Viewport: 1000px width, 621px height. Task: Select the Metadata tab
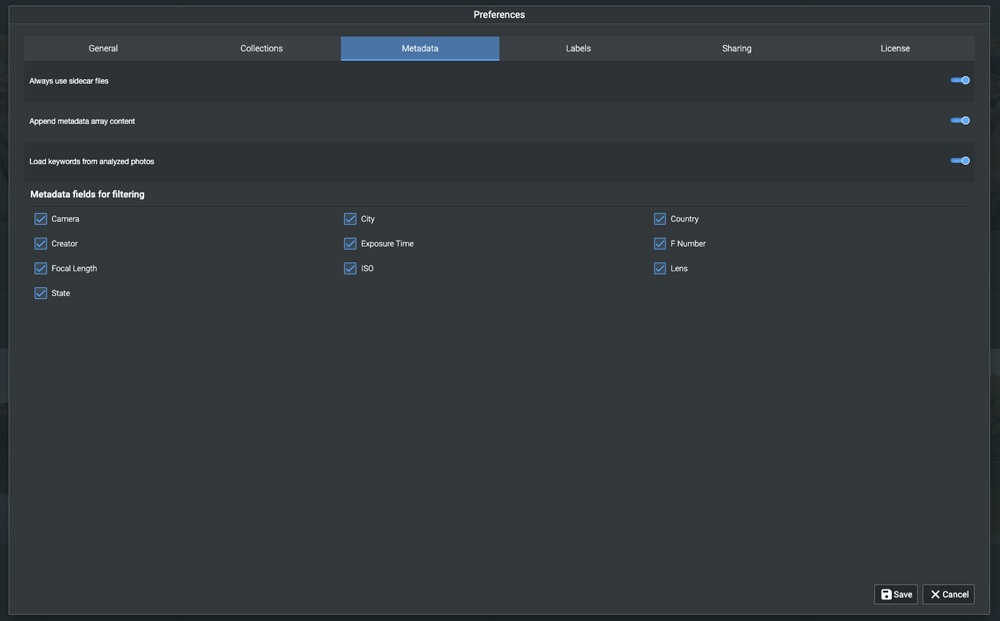[x=420, y=48]
